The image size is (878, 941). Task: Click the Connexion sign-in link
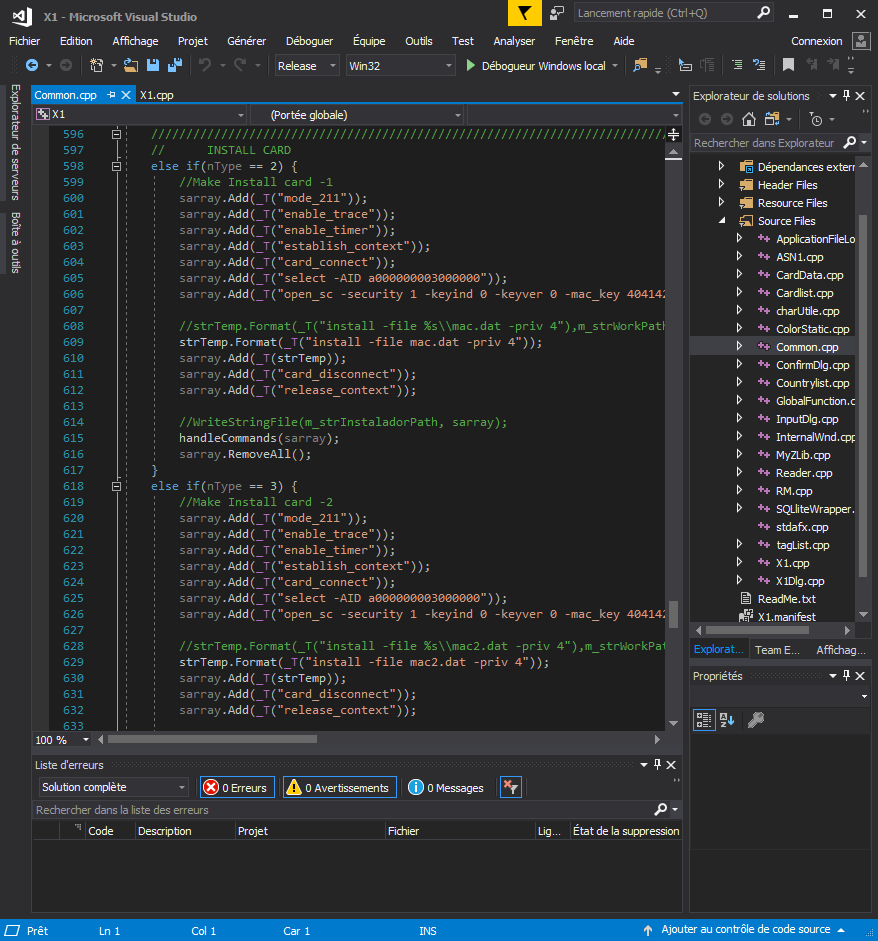tap(816, 41)
